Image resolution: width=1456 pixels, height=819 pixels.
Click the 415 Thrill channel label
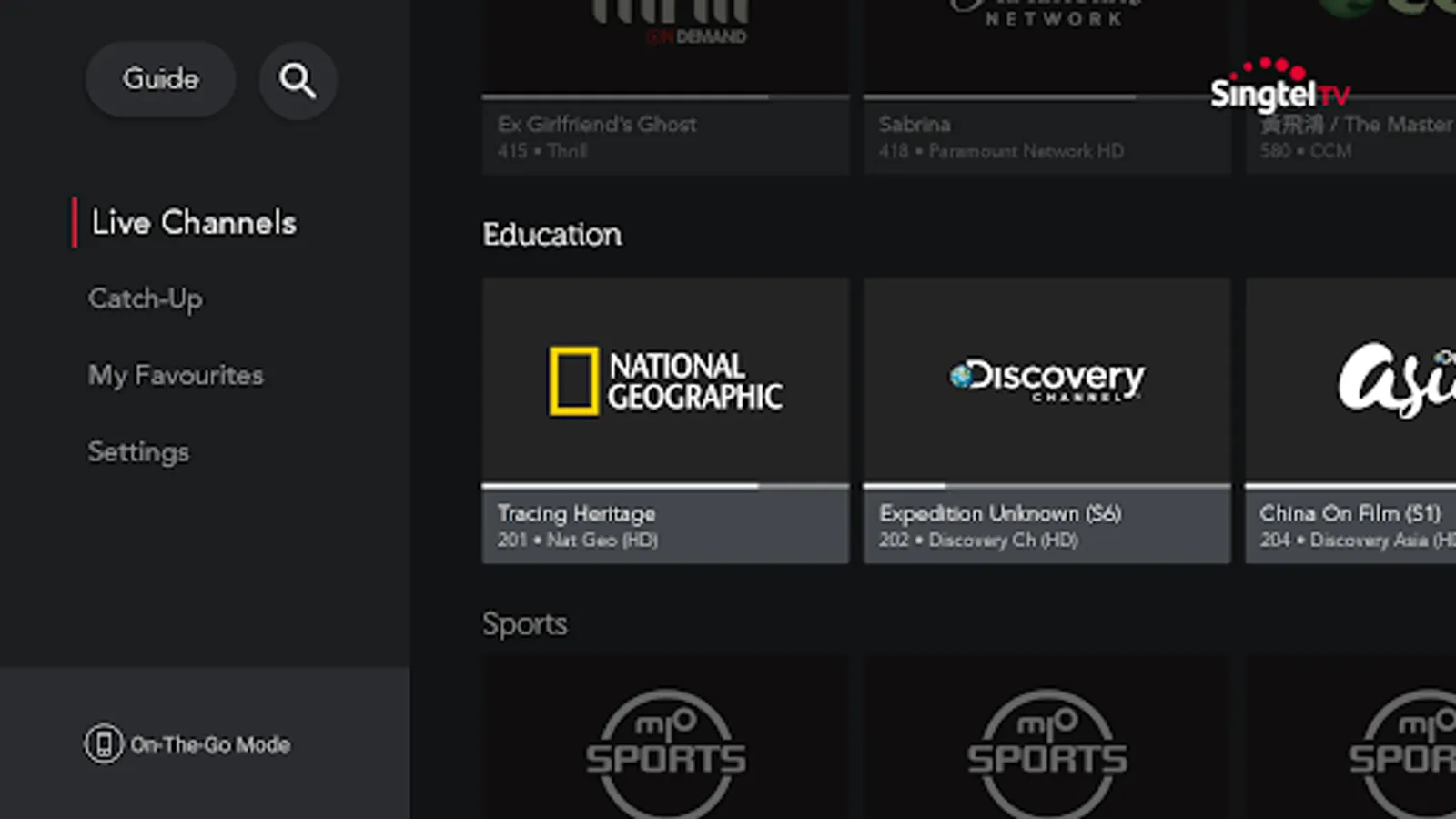coord(542,151)
